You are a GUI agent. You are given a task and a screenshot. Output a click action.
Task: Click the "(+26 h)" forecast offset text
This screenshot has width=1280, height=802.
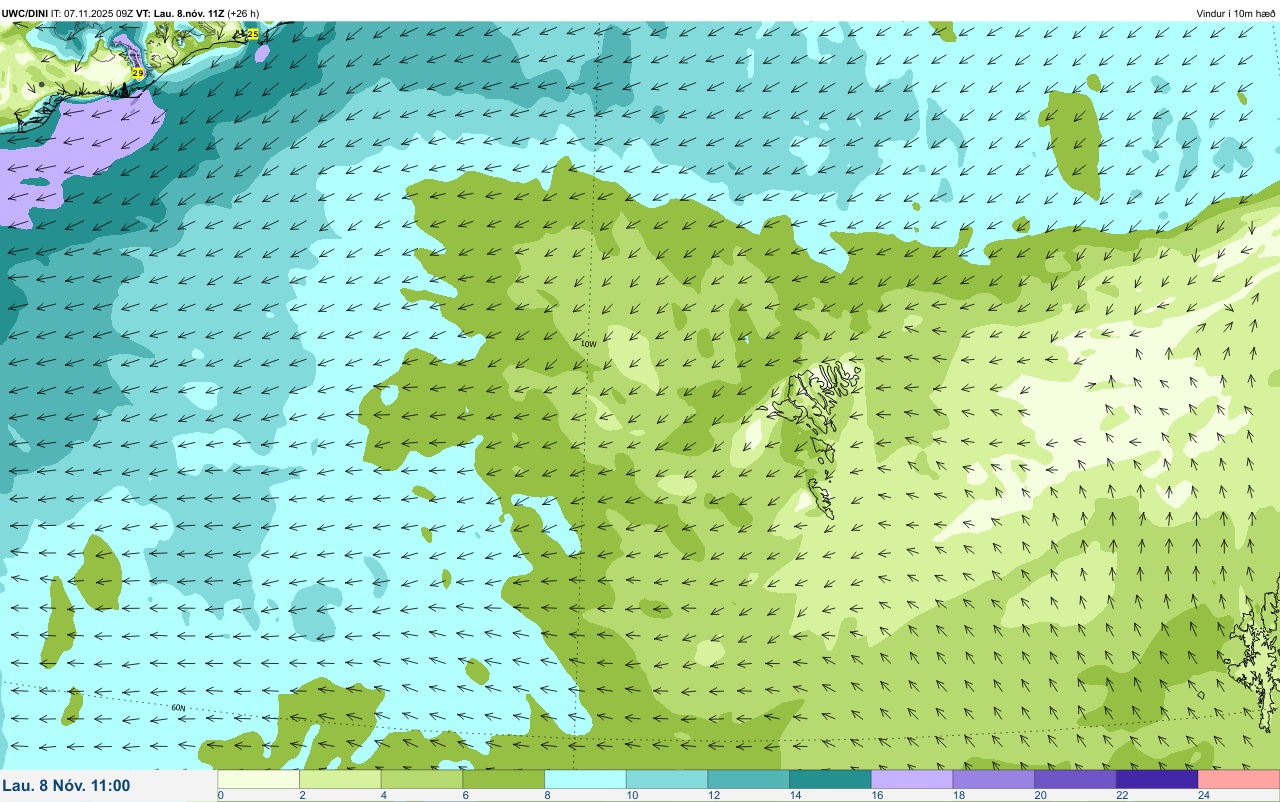pos(243,13)
